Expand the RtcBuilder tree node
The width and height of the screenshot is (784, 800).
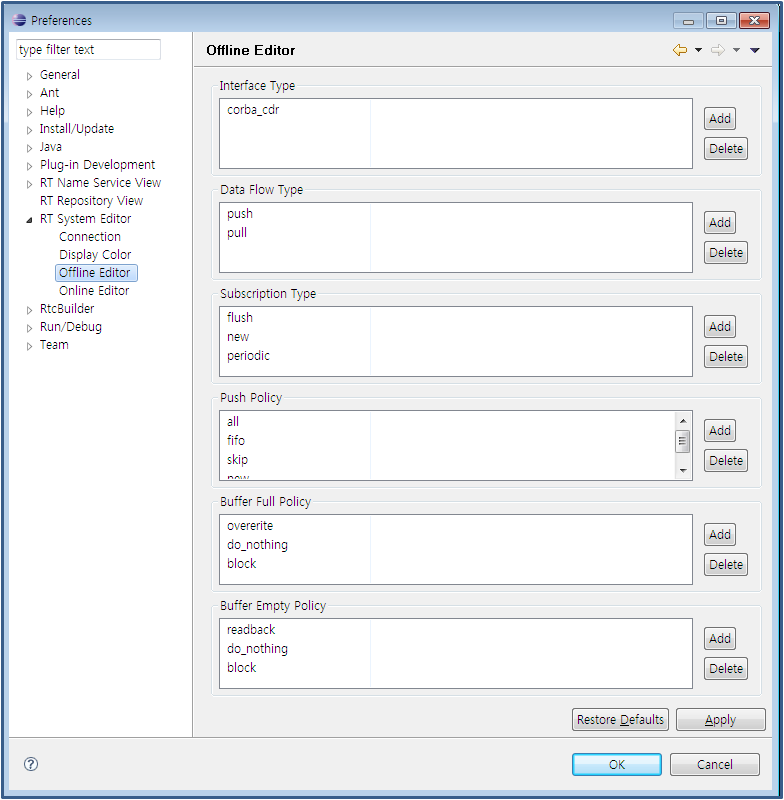[30, 310]
